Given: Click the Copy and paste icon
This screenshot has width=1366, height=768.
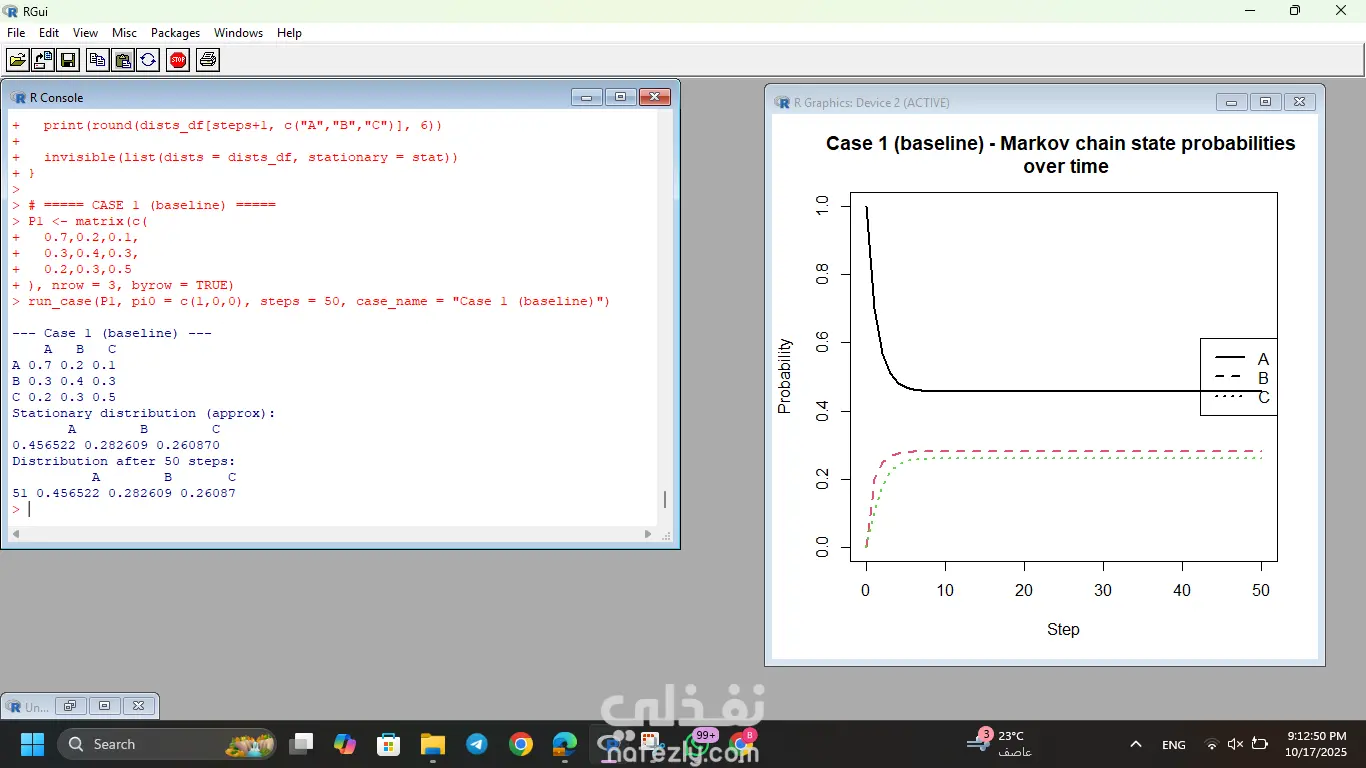Looking at the screenshot, I should 148,60.
